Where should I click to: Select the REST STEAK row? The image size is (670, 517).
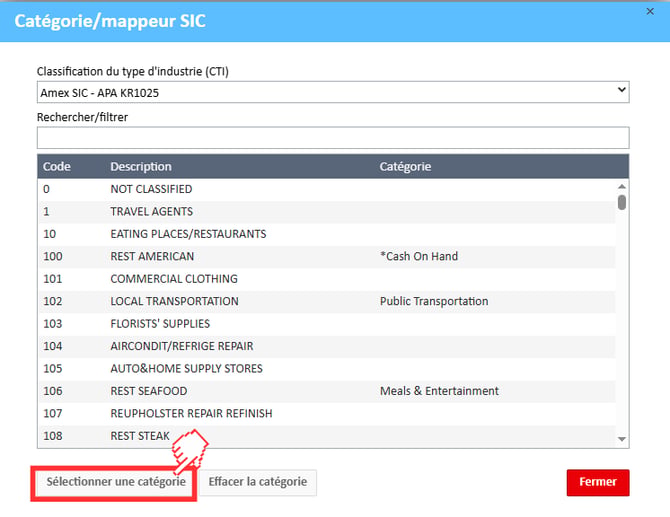[x=327, y=436]
